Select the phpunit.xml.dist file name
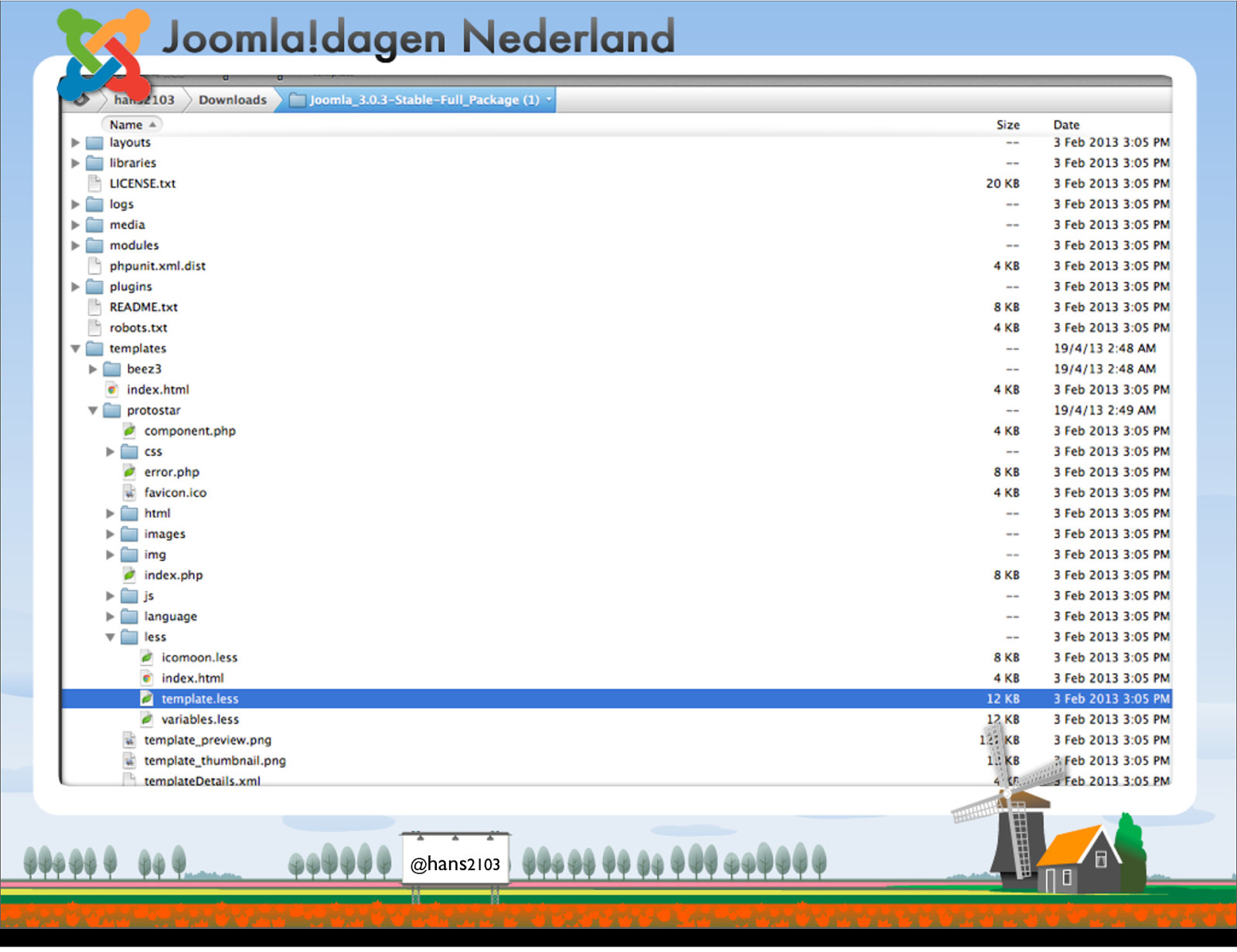 [158, 267]
